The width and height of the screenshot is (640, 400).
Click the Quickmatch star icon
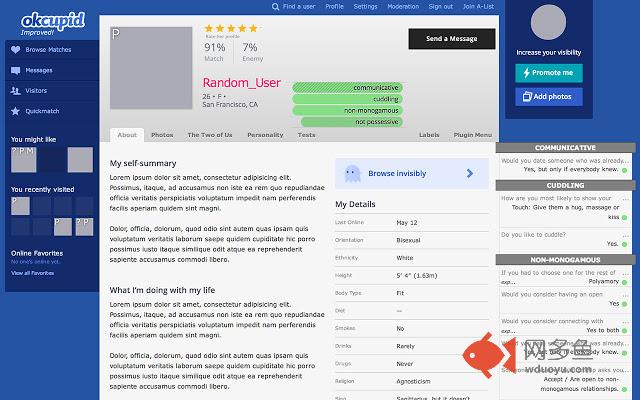point(16,111)
